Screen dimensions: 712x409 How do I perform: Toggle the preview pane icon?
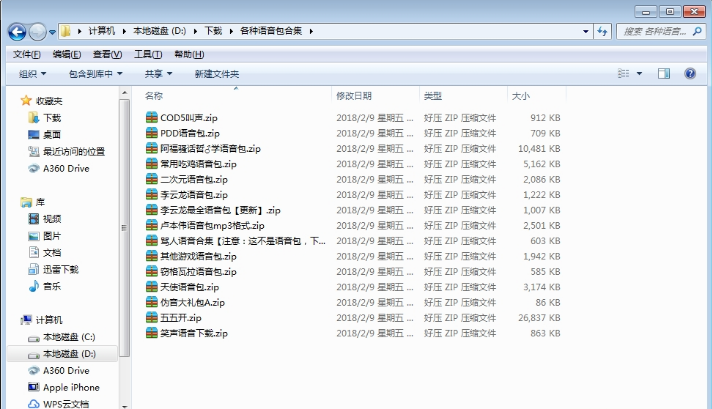(x=663, y=74)
